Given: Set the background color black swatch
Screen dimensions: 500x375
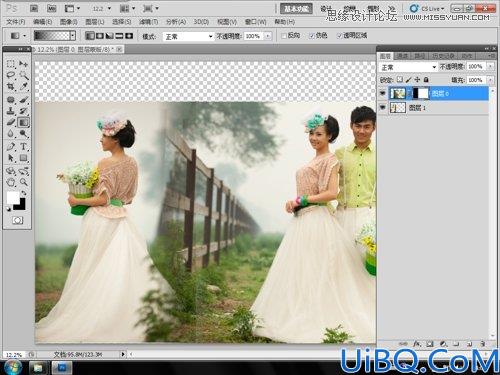Looking at the screenshot, I should click(x=21, y=206).
